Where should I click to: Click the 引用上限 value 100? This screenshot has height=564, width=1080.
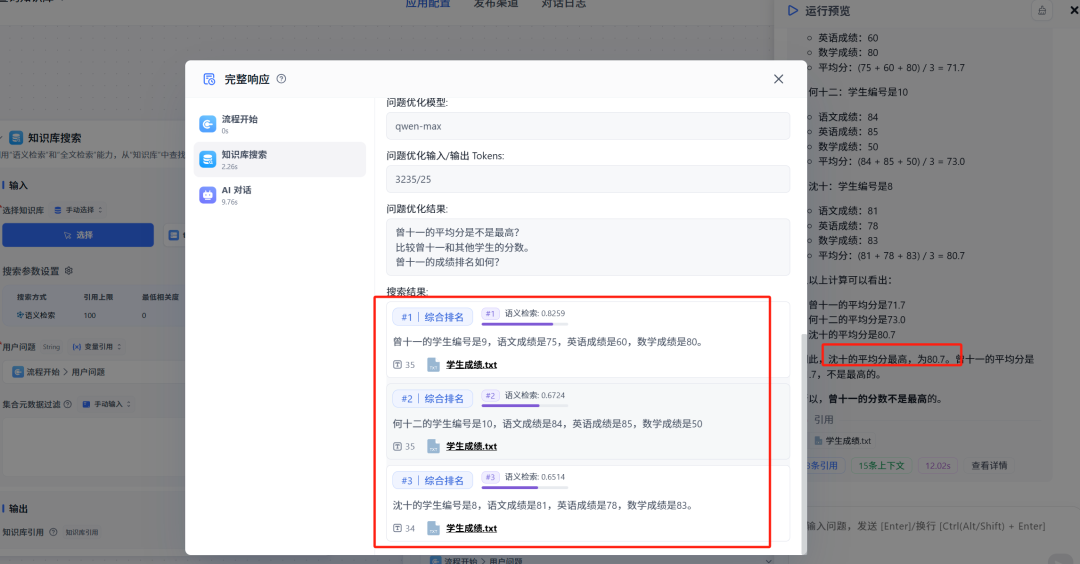pos(90,315)
